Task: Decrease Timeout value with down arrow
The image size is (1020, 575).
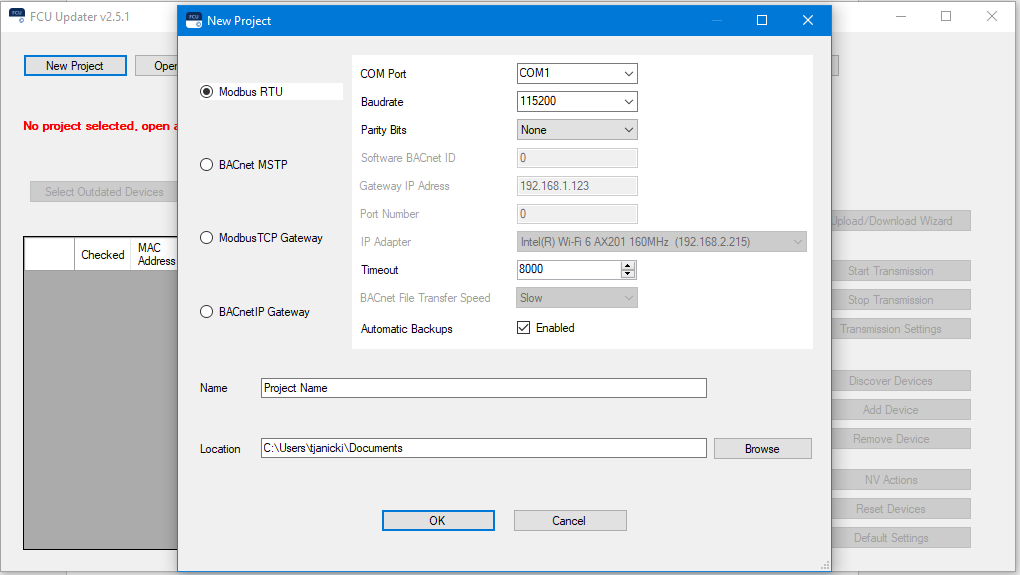Action: coord(628,274)
